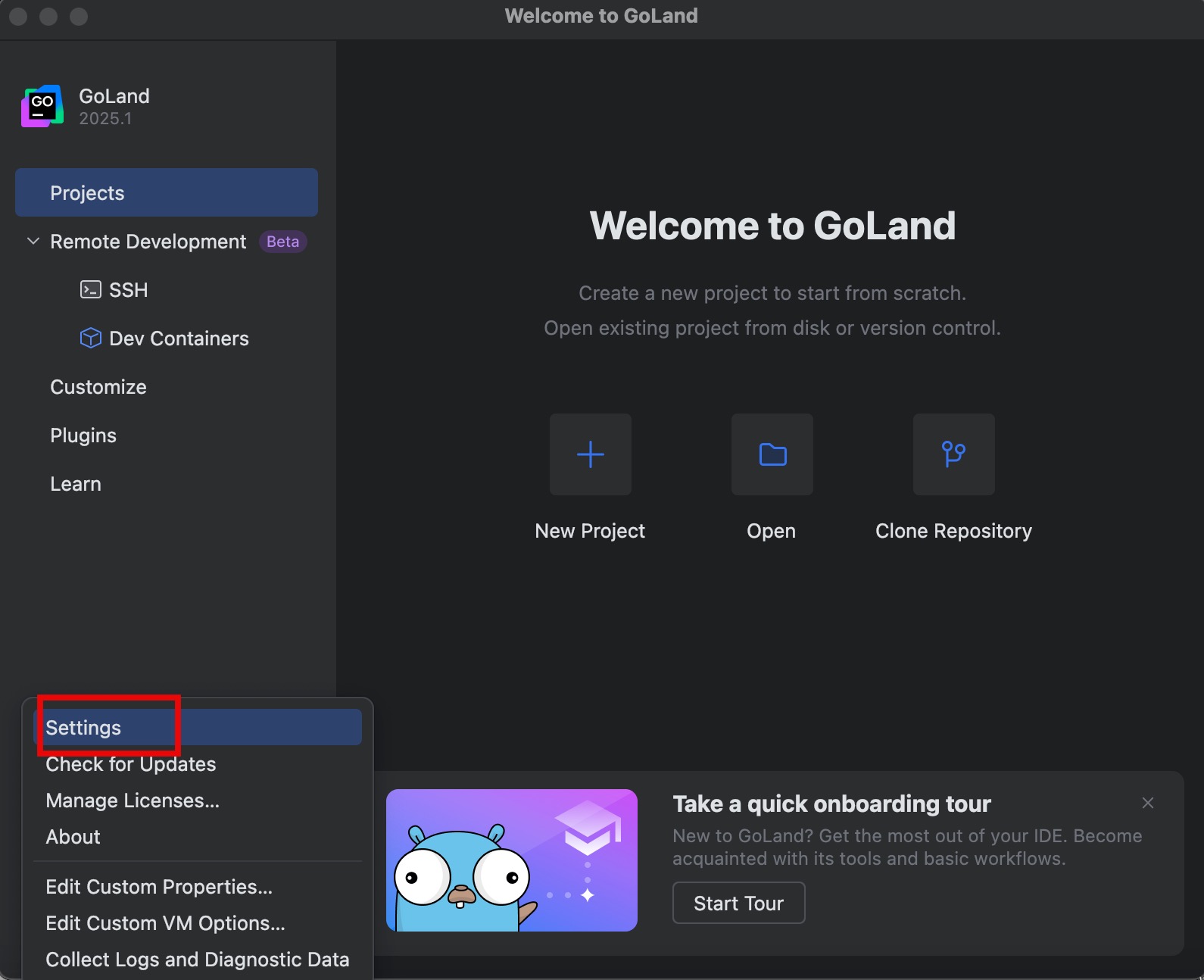
Task: Select Check for Updates menu item
Action: 131,764
